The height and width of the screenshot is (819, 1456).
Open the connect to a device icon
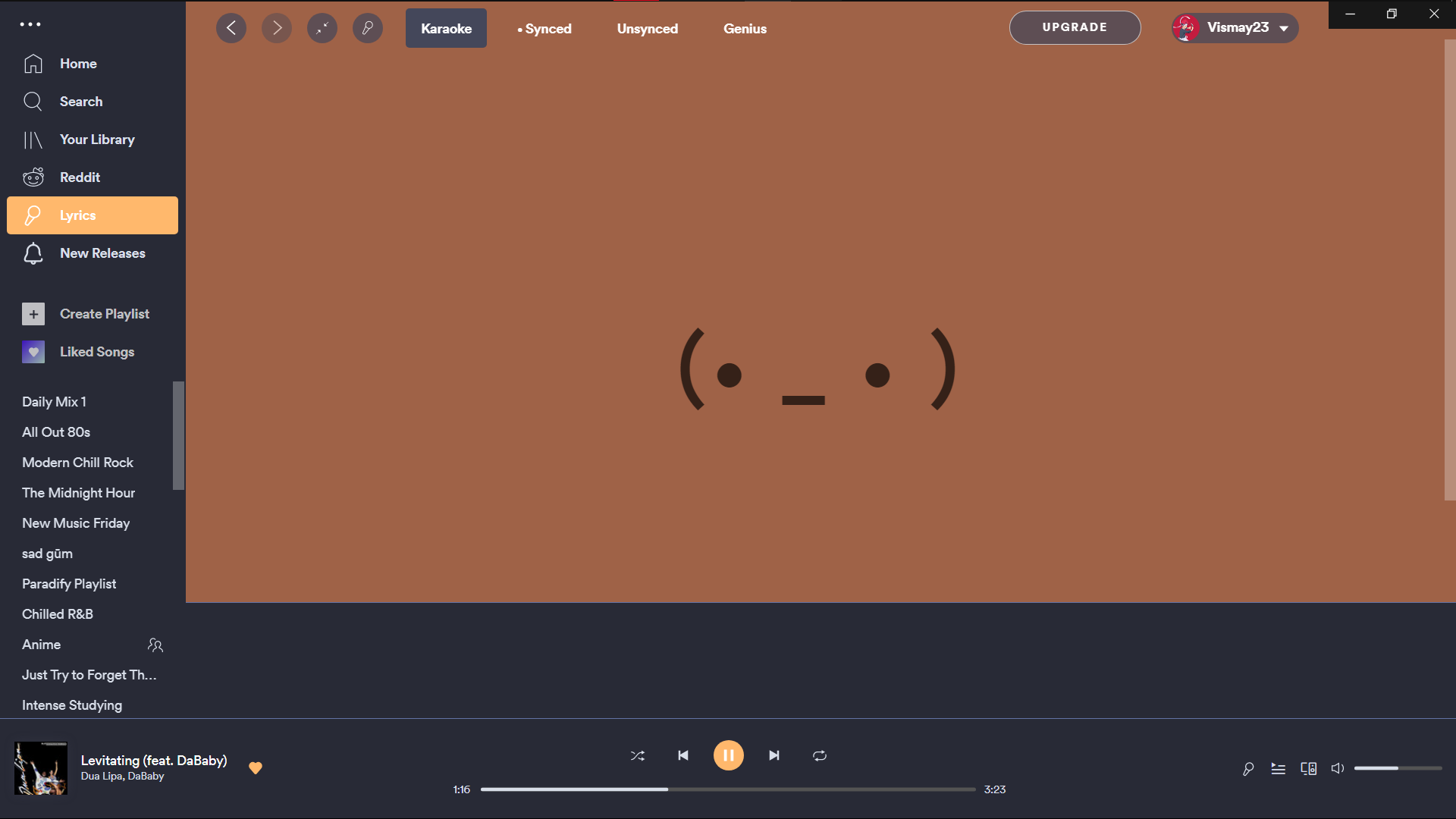(1308, 768)
